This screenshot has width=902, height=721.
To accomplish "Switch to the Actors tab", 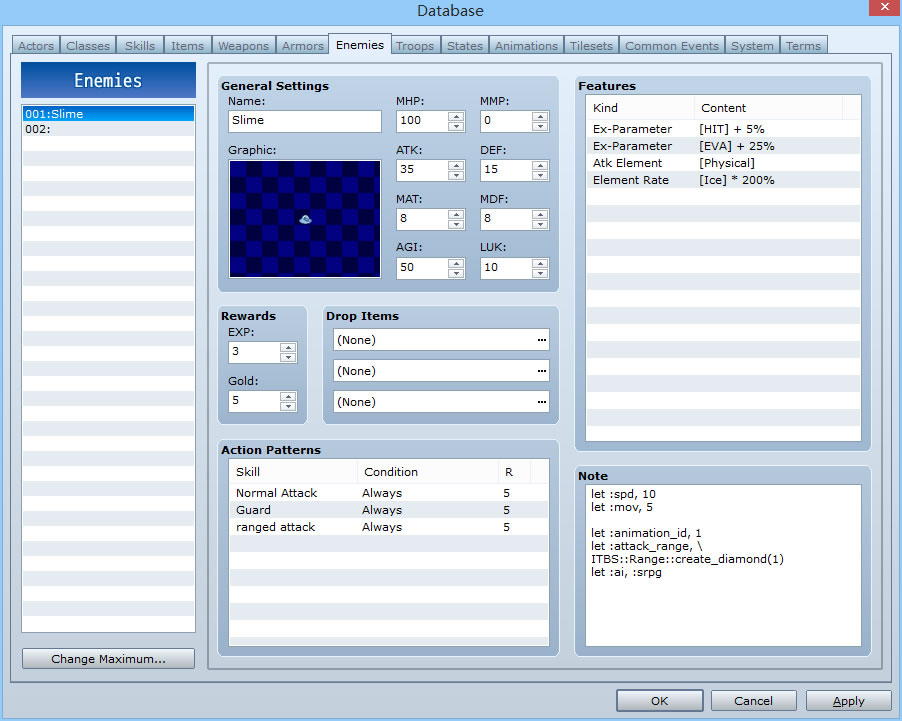I will [36, 45].
